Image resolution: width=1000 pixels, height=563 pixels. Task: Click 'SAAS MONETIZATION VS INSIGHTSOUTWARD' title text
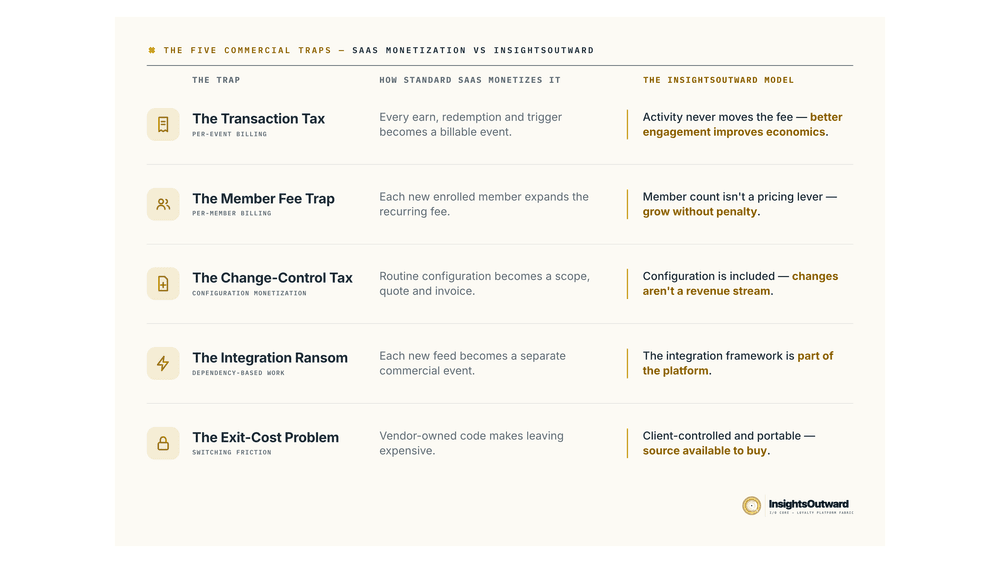[473, 50]
